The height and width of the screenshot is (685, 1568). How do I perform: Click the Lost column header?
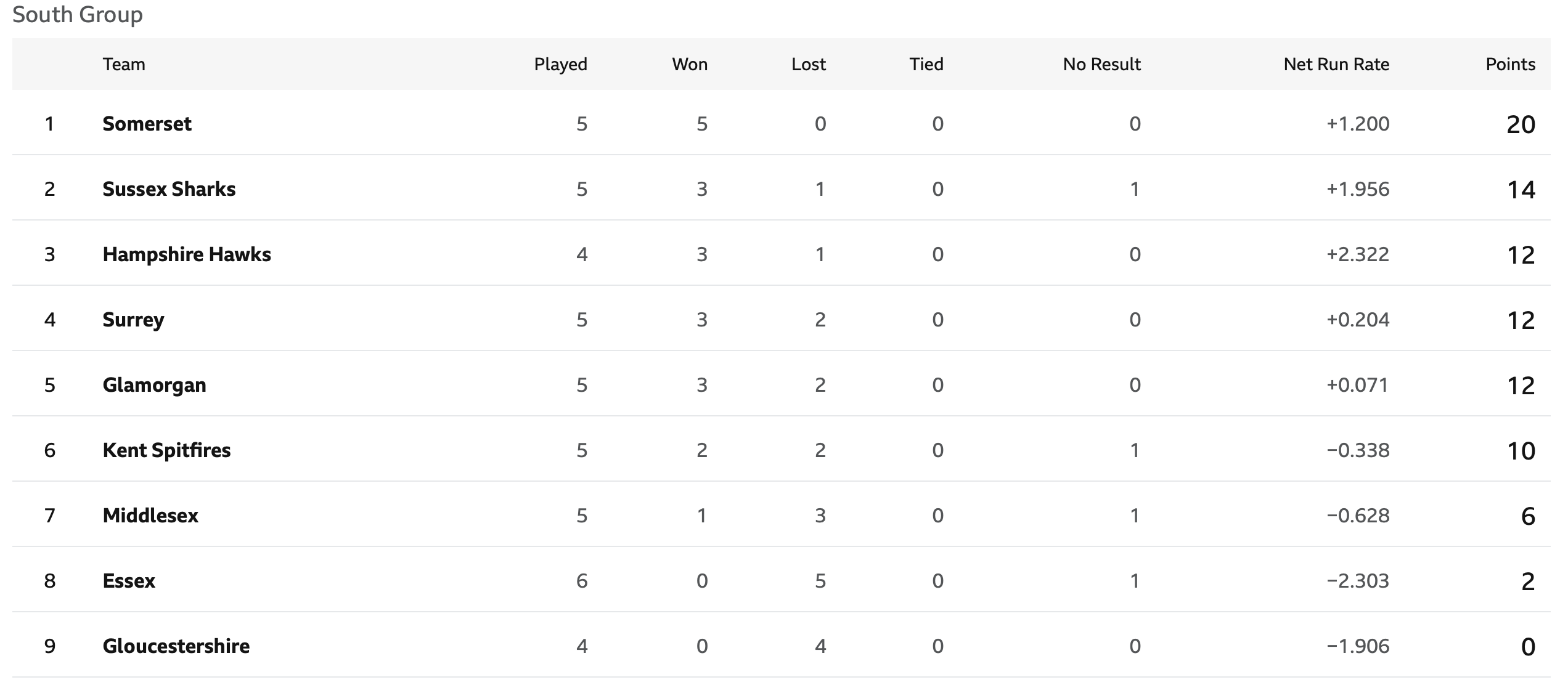click(x=809, y=64)
